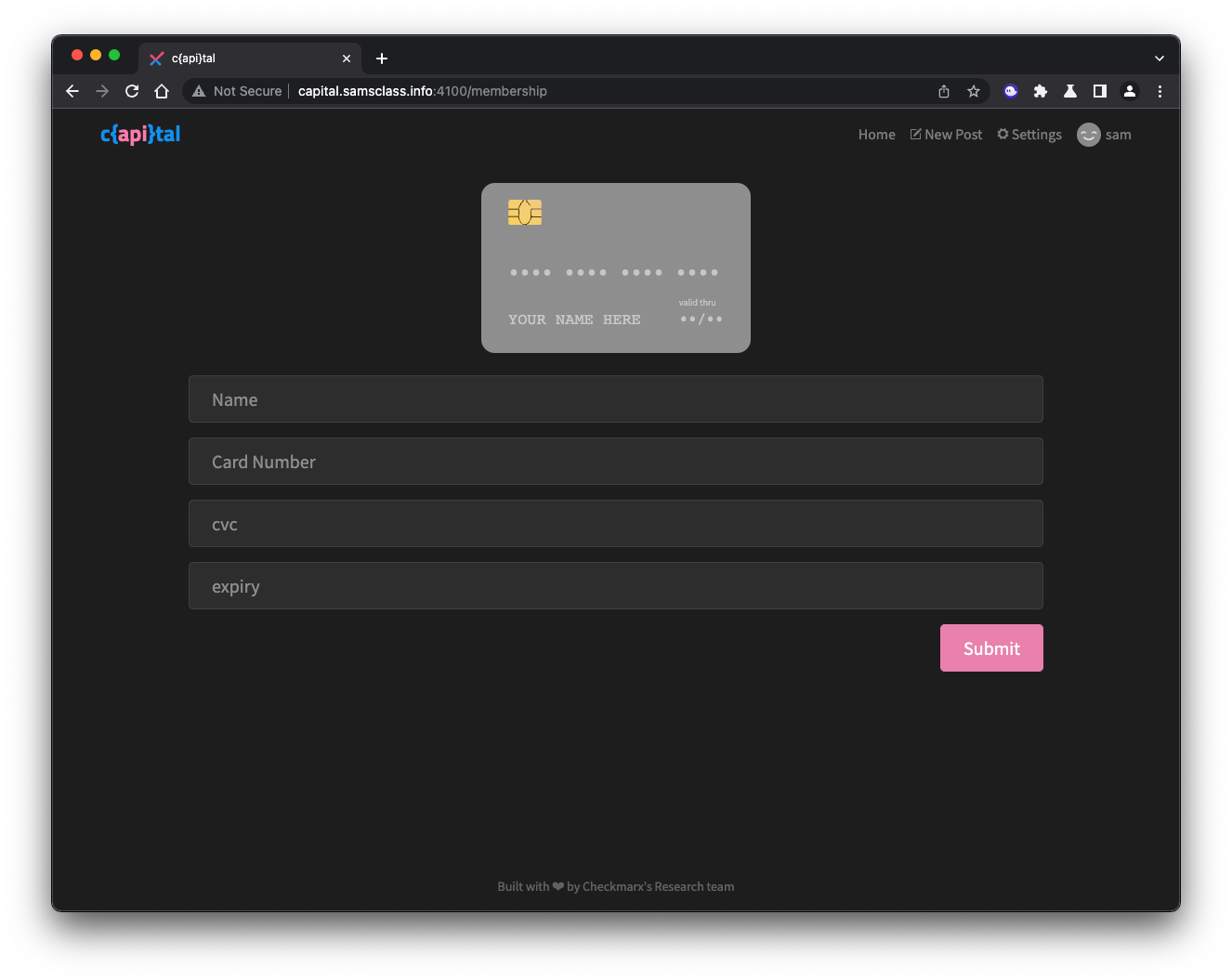Screen dimensions: 1232x980
Task: Open the browser home page
Action: (162, 91)
